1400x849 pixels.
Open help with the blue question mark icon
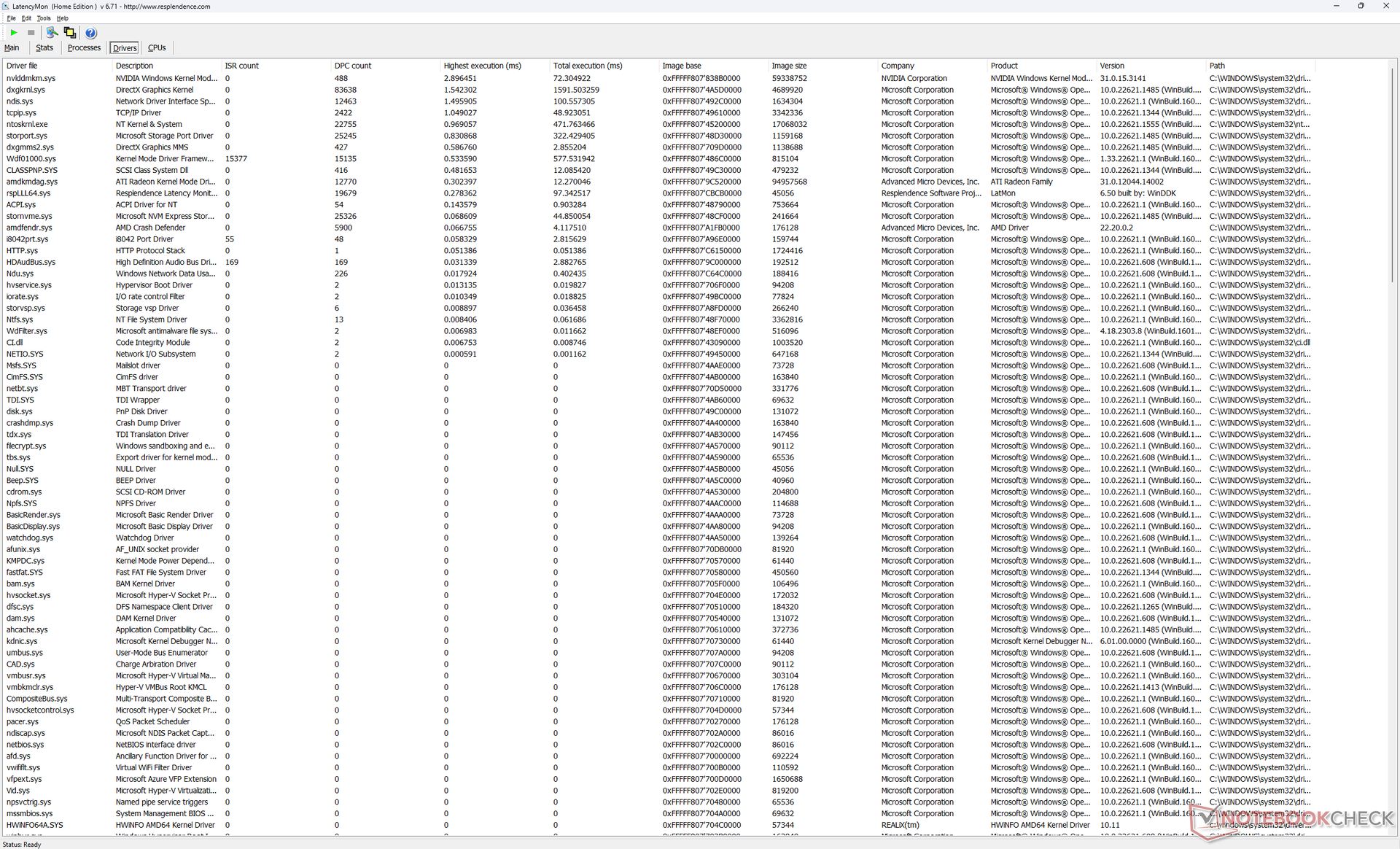(x=90, y=33)
